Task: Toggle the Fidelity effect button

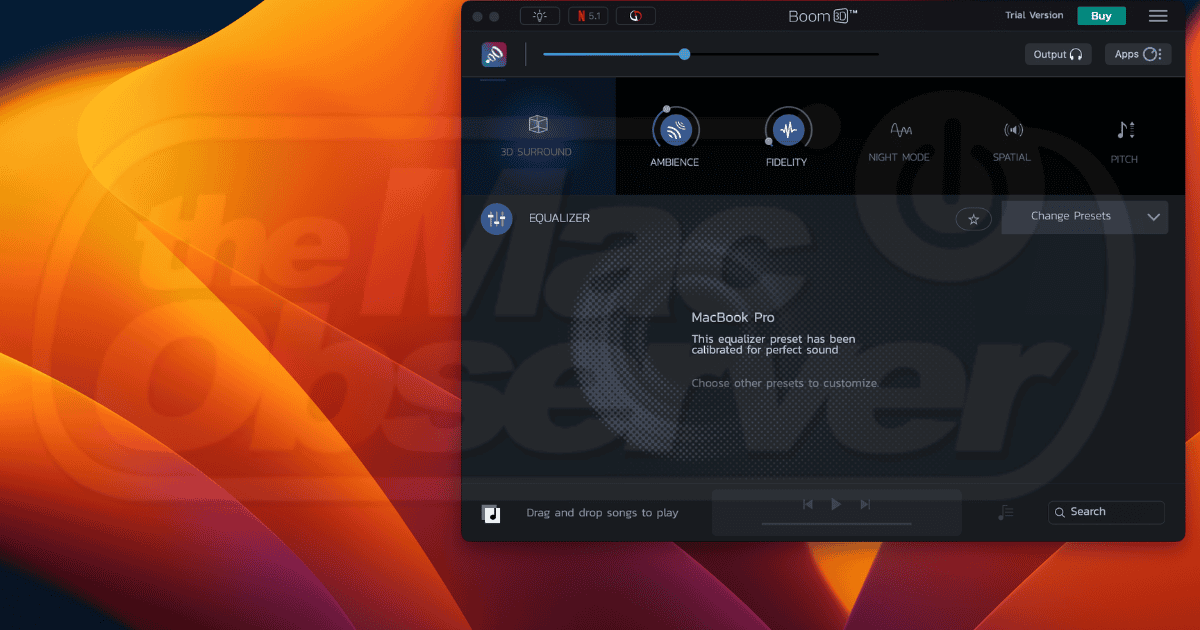Action: [788, 130]
